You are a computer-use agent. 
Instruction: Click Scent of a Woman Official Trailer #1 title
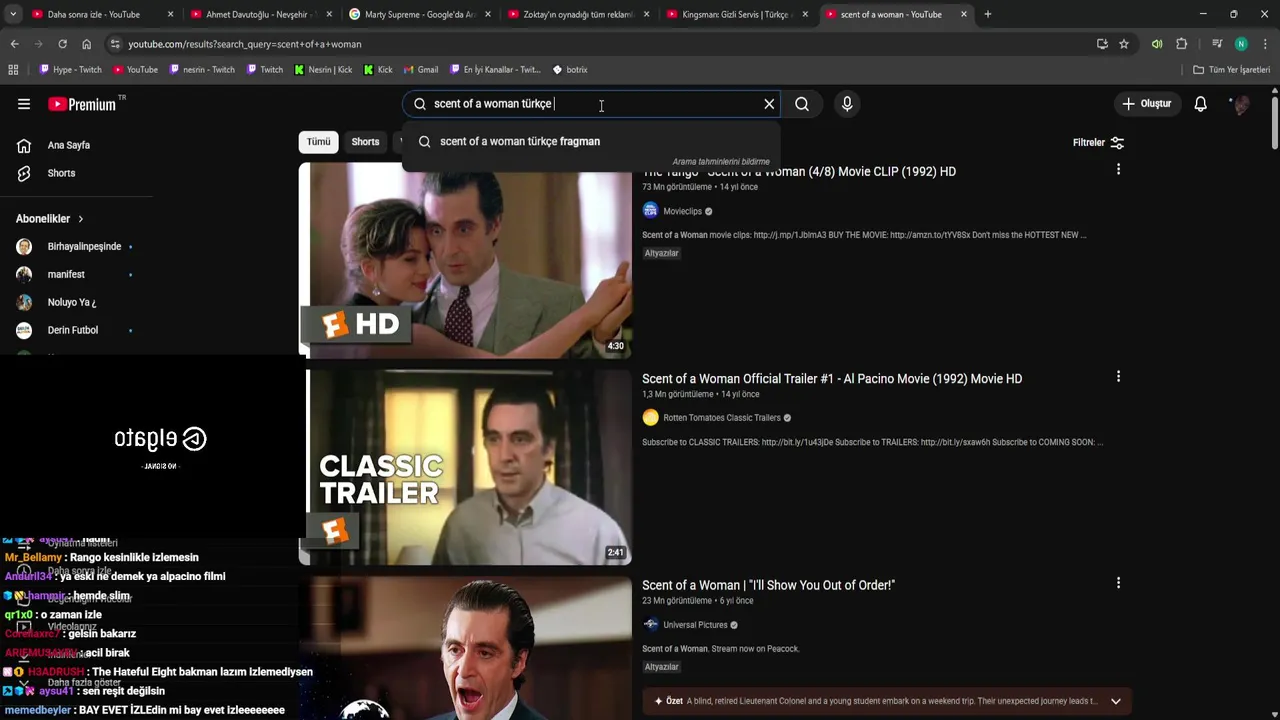click(x=832, y=379)
